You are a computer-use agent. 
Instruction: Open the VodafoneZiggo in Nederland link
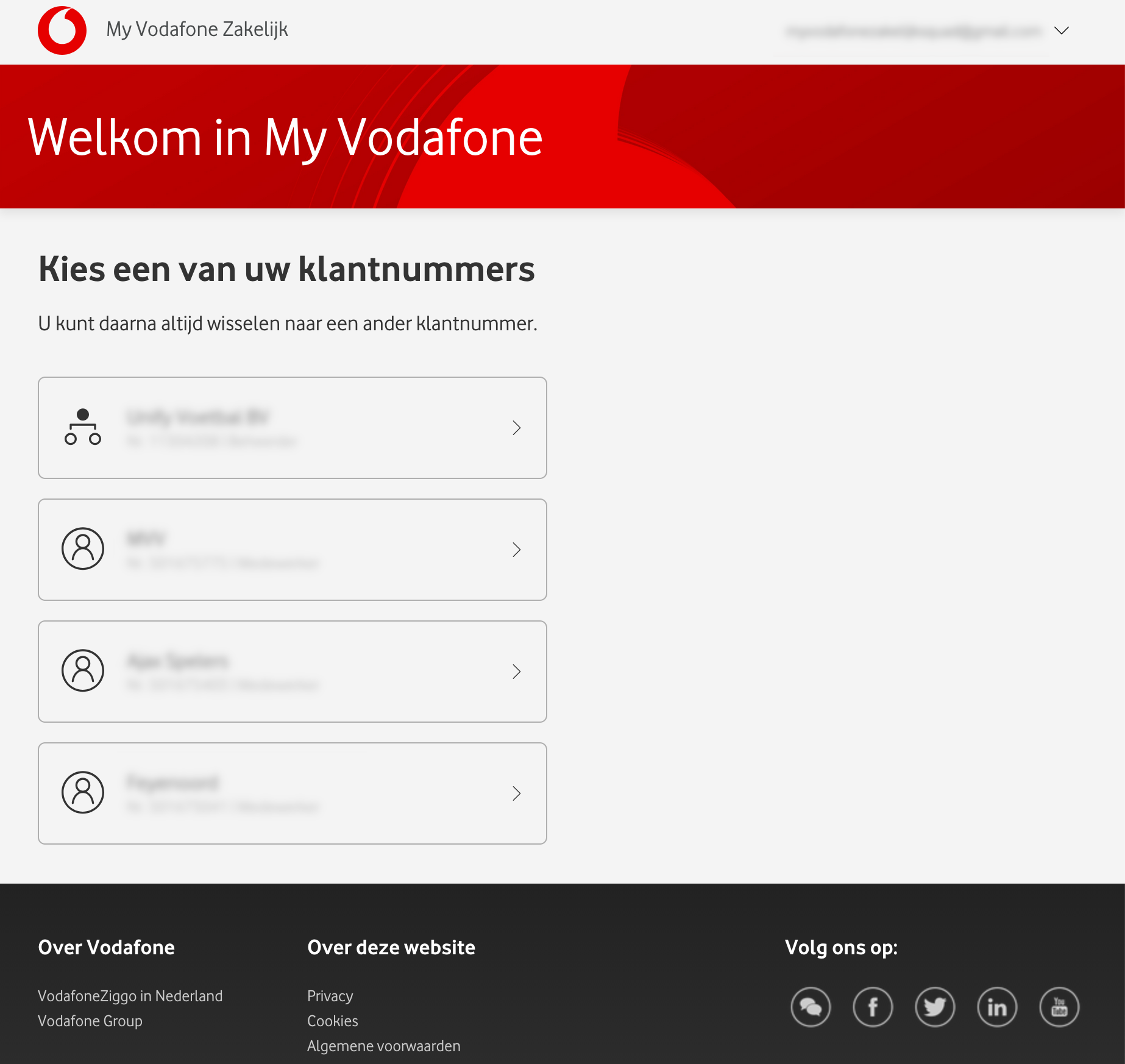pyautogui.click(x=130, y=996)
